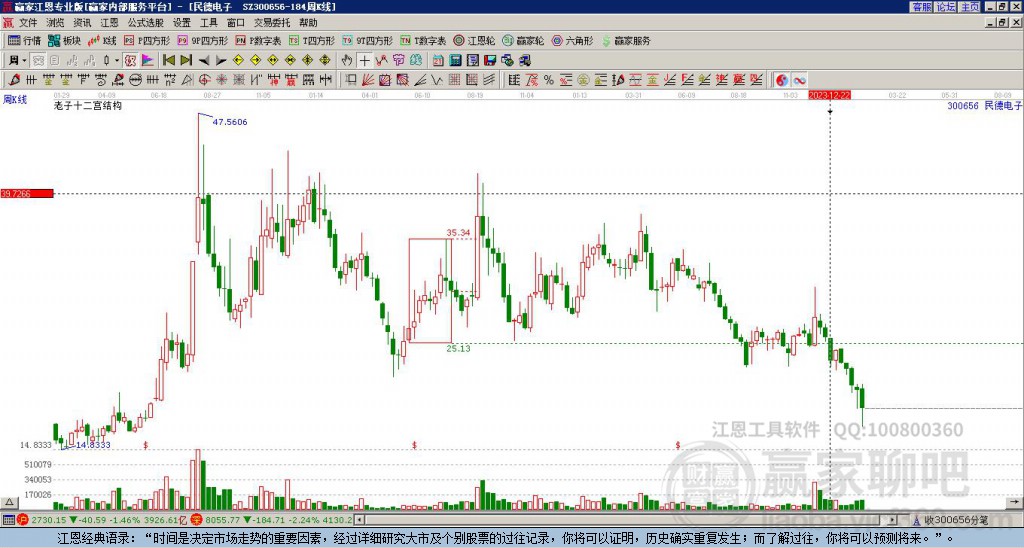The image size is (1024, 548).
Task: Open the 9P四方形 tool
Action: [x=202, y=40]
